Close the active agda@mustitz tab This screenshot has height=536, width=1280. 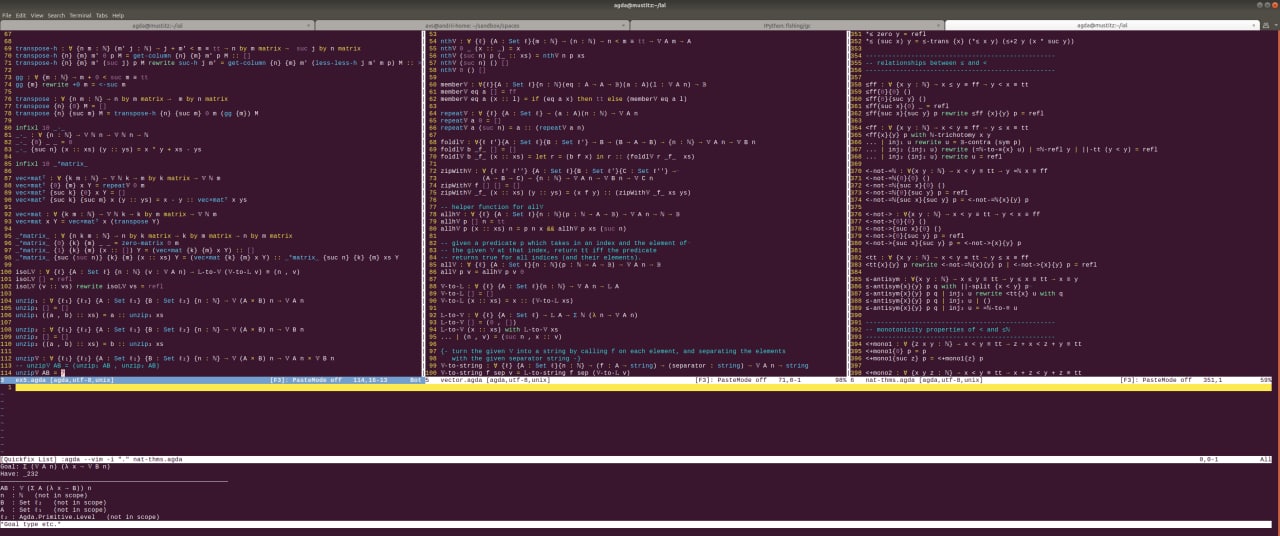tap(1254, 25)
